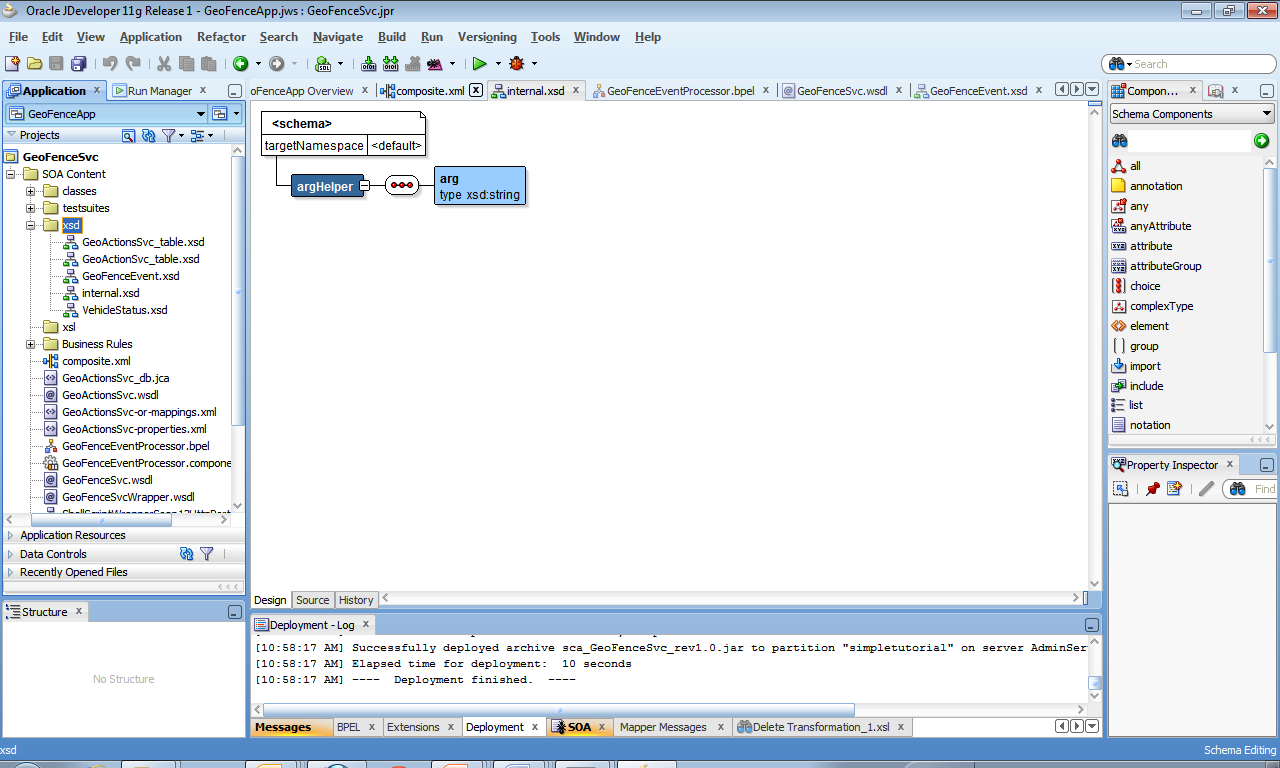The height and width of the screenshot is (768, 1280).
Task: Expand the testsuites folder node
Action: coord(31,208)
